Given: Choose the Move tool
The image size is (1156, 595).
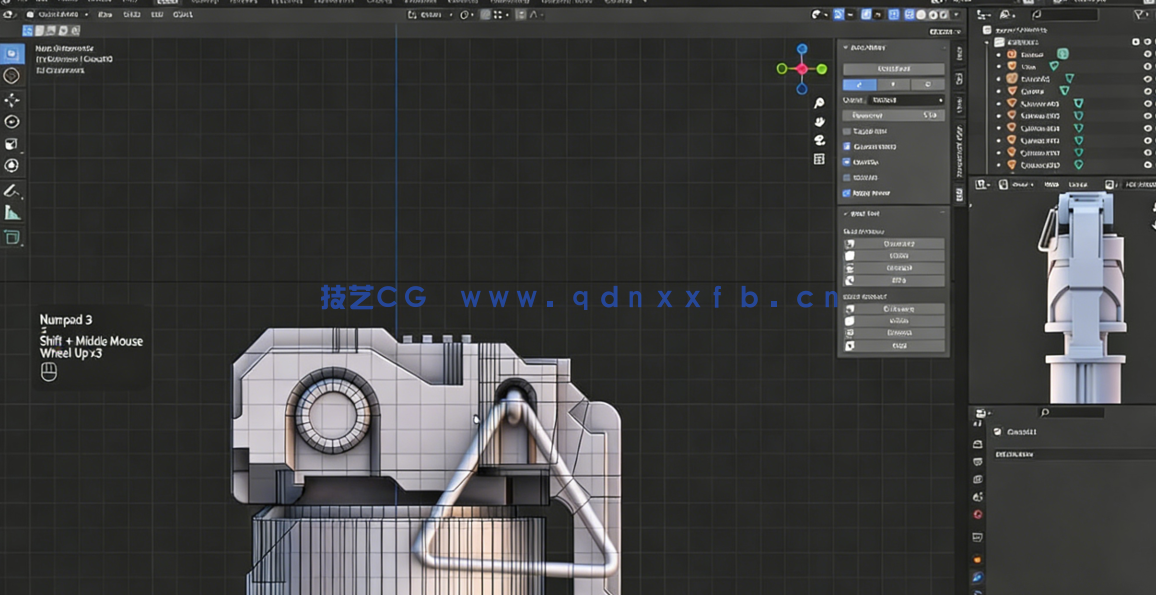Looking at the screenshot, I should coord(12,100).
